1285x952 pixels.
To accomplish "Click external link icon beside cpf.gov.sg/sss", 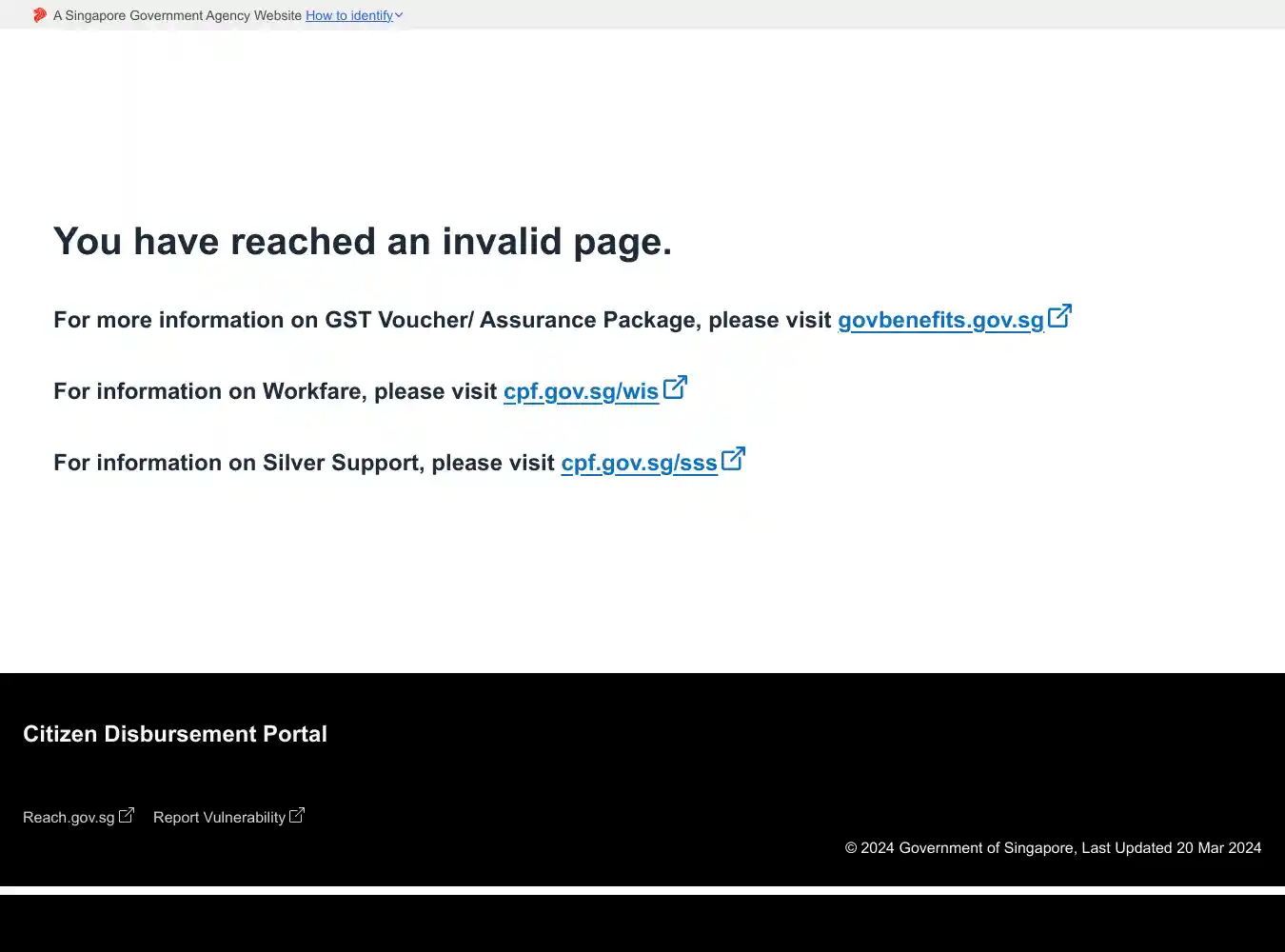I will click(733, 459).
